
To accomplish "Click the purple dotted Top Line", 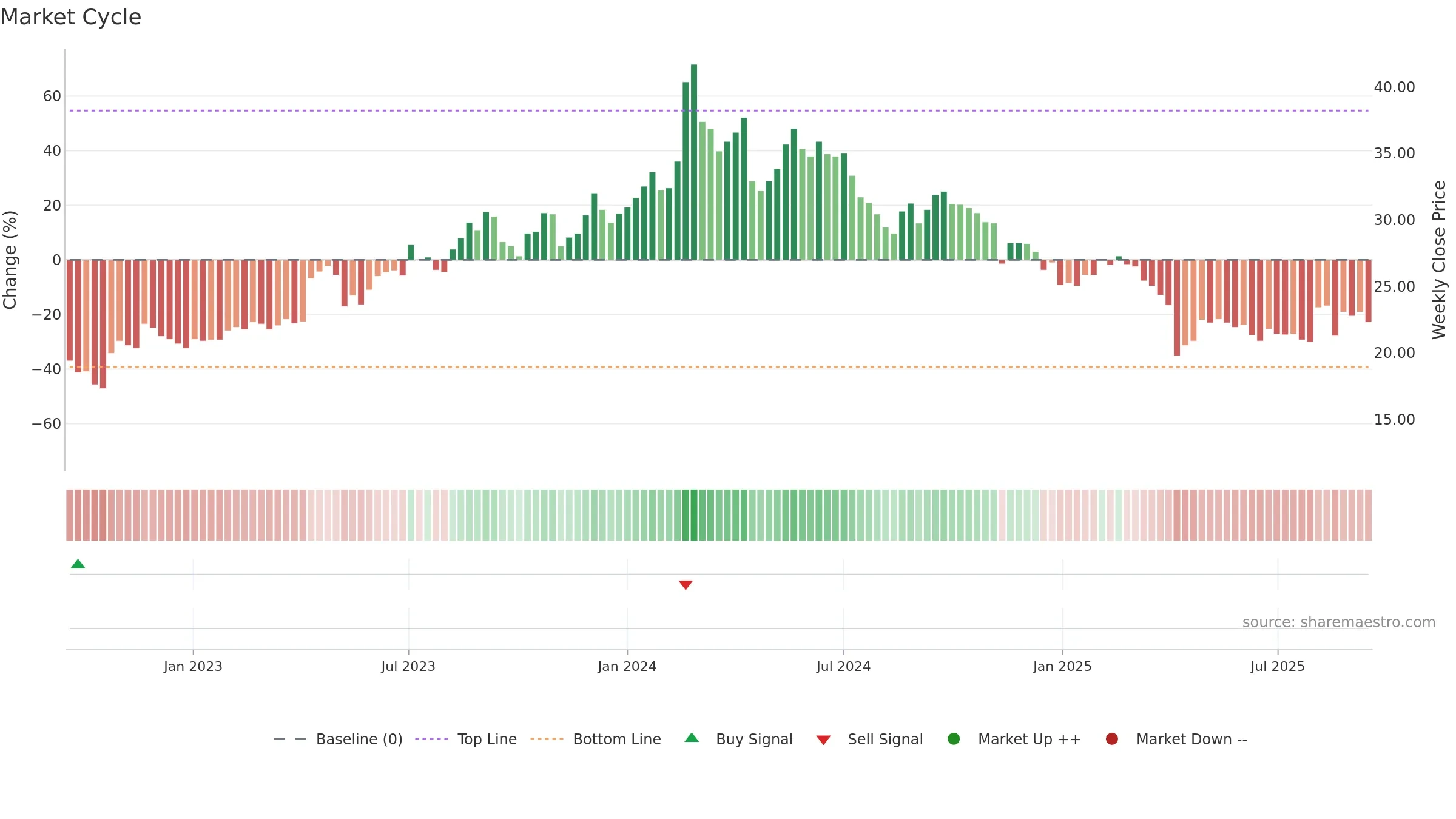I will 719,110.
